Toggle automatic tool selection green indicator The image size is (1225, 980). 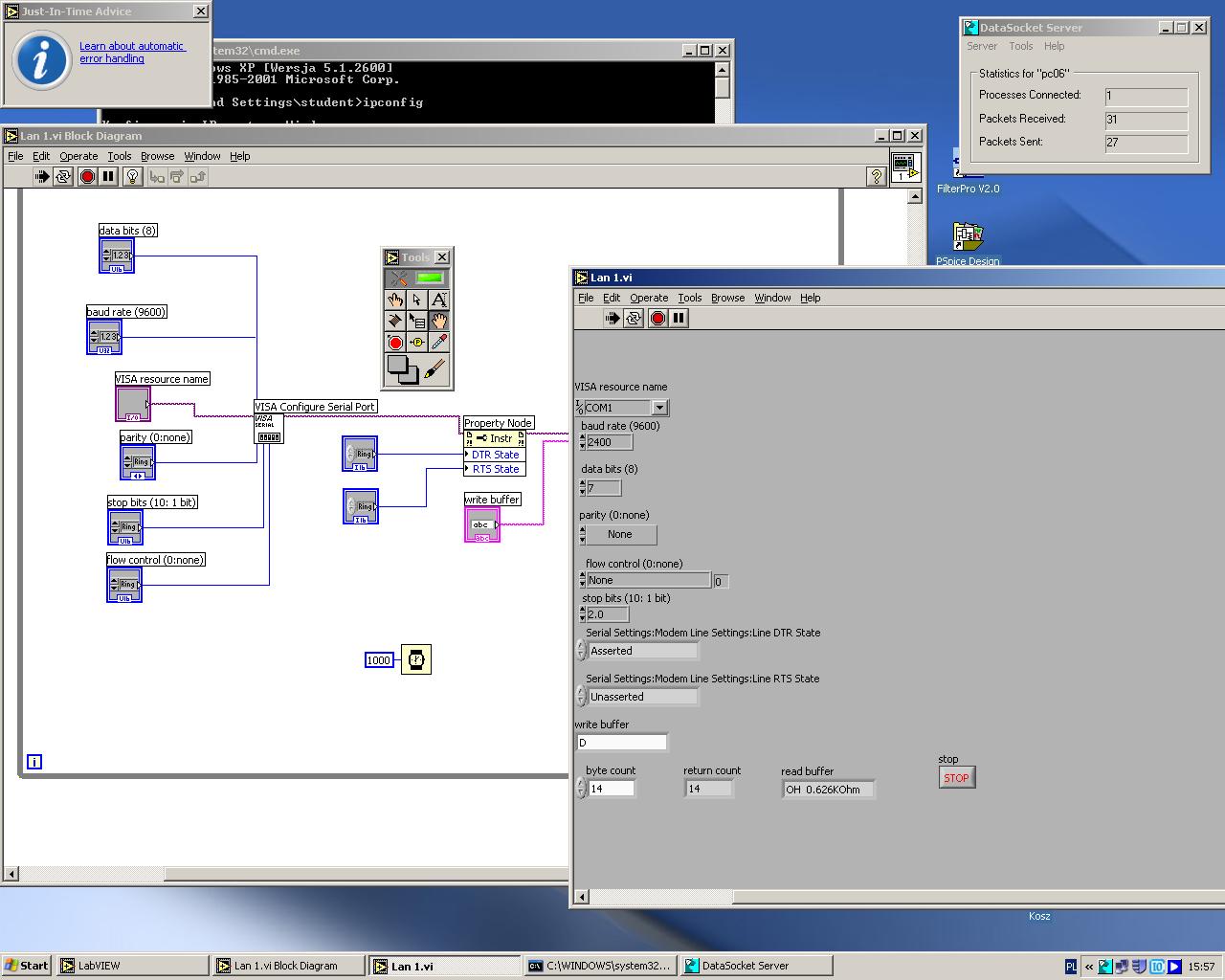[x=430, y=278]
